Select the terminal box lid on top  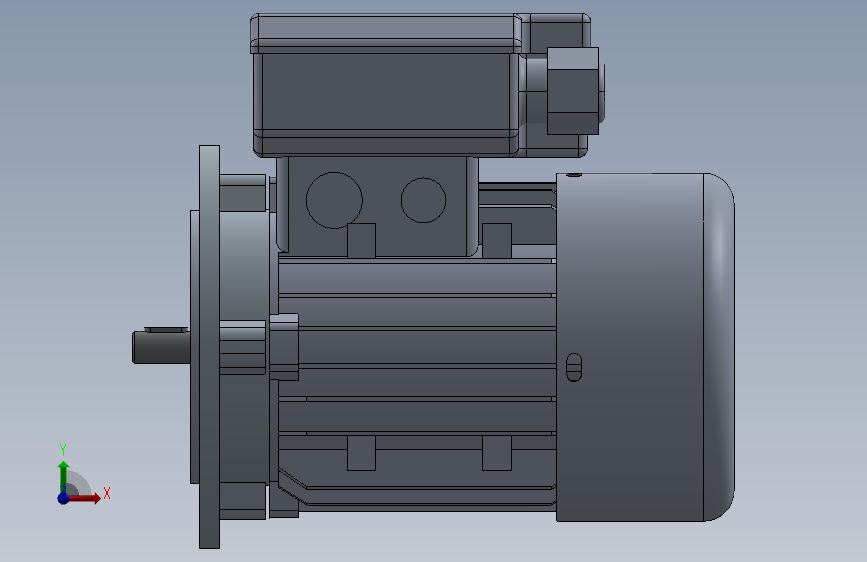click(x=386, y=34)
